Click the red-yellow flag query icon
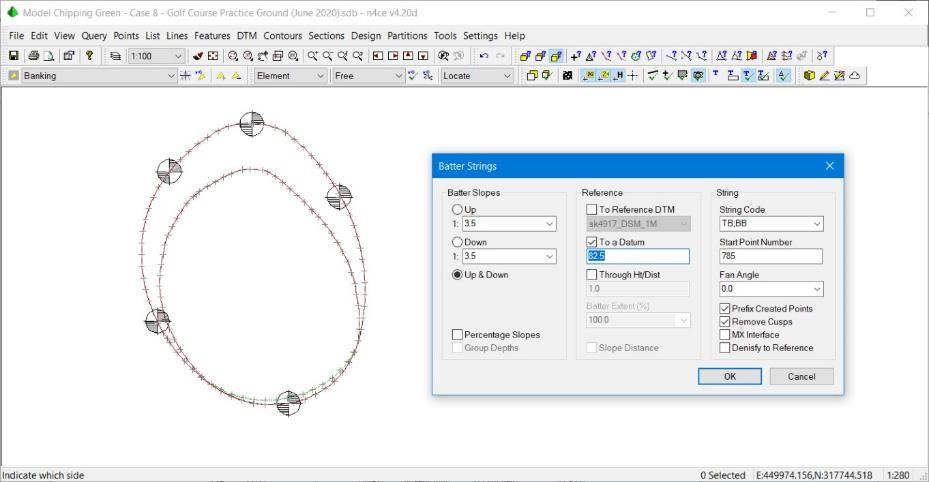929x482 pixels. point(752,56)
